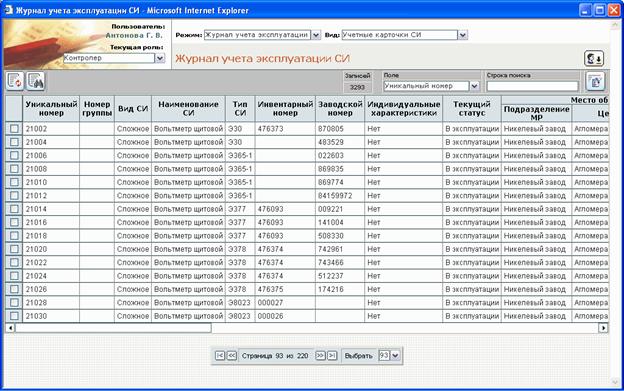The width and height of the screenshot is (624, 391).
Task: Click the Вид СИ column header
Action: 133,109
